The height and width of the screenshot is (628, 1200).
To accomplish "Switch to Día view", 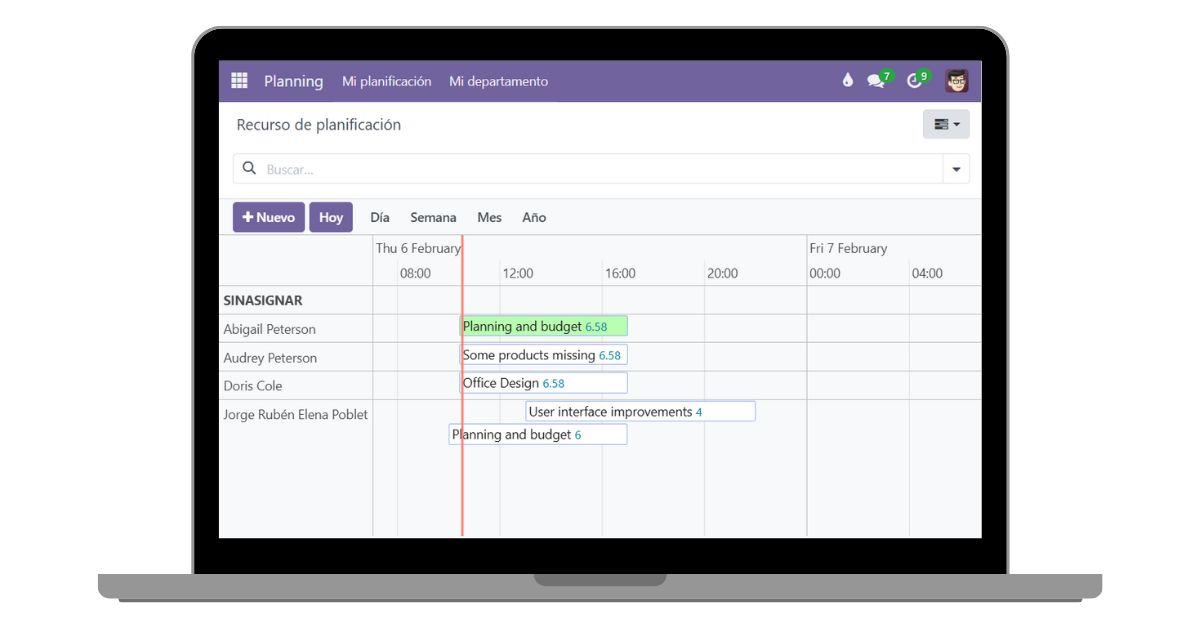I will 379,216.
